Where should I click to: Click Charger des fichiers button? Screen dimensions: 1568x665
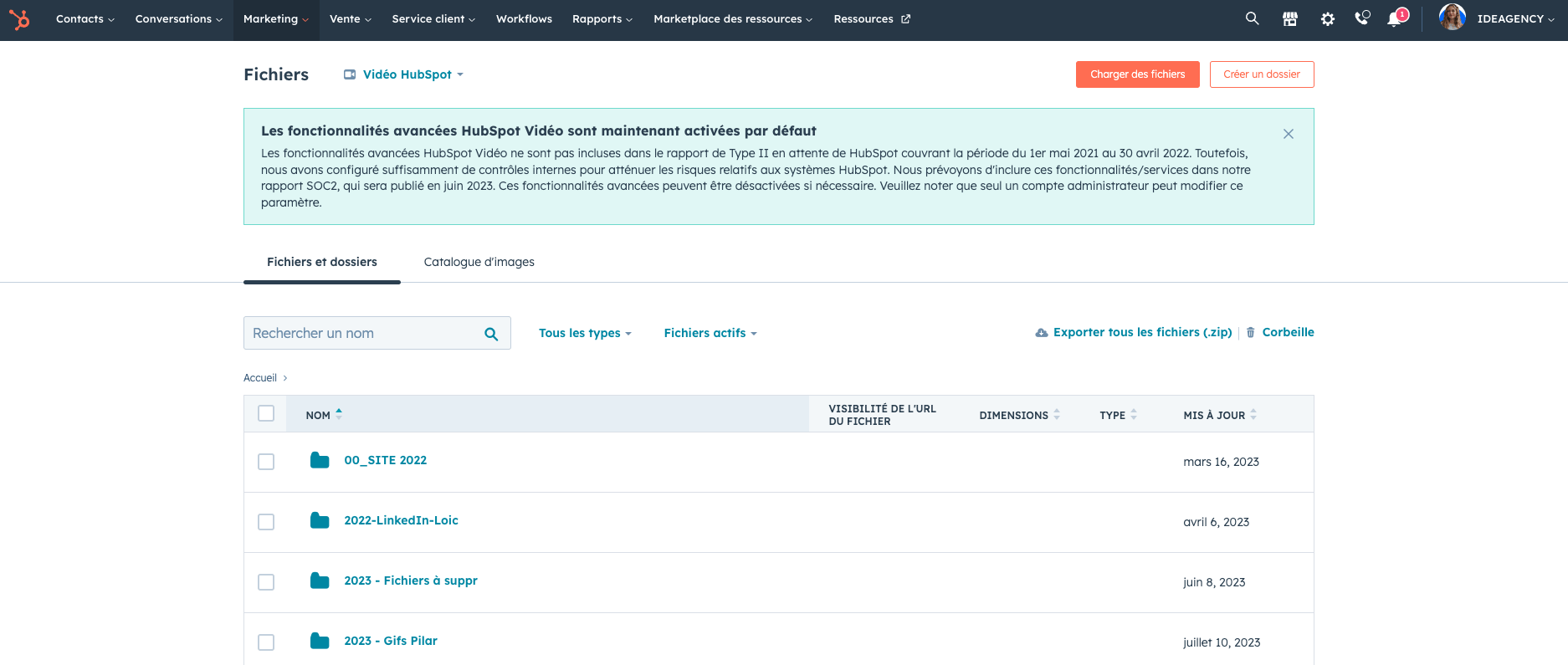tap(1137, 74)
